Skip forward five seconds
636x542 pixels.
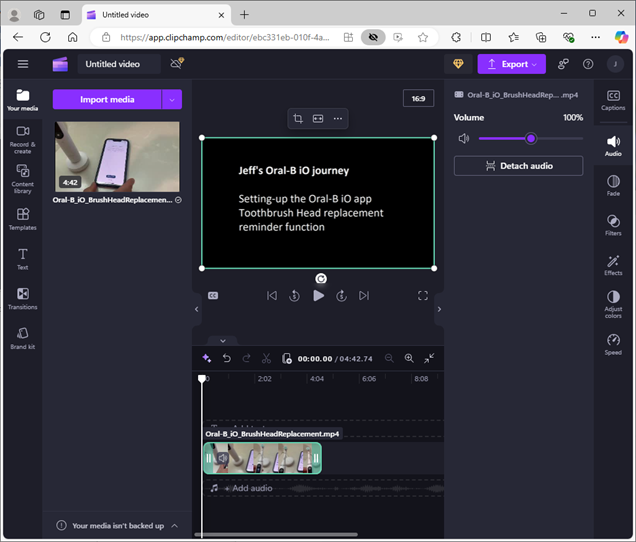[x=342, y=296]
